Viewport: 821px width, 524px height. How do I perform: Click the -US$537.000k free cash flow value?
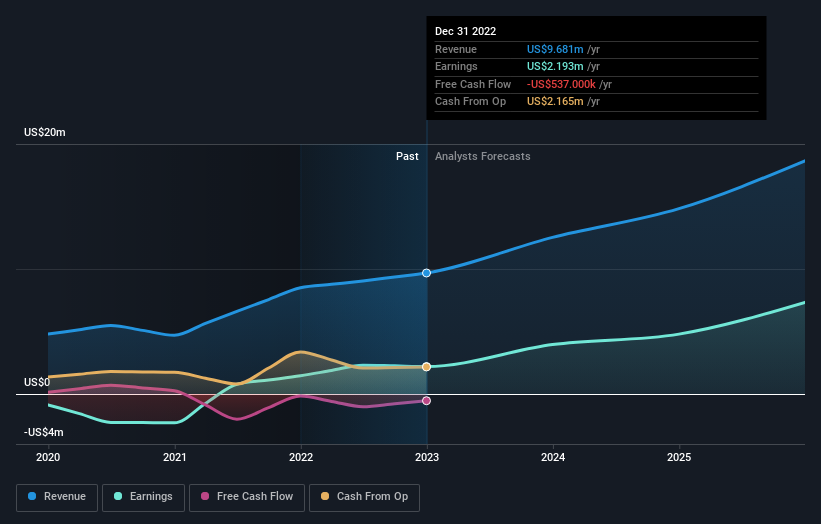561,84
